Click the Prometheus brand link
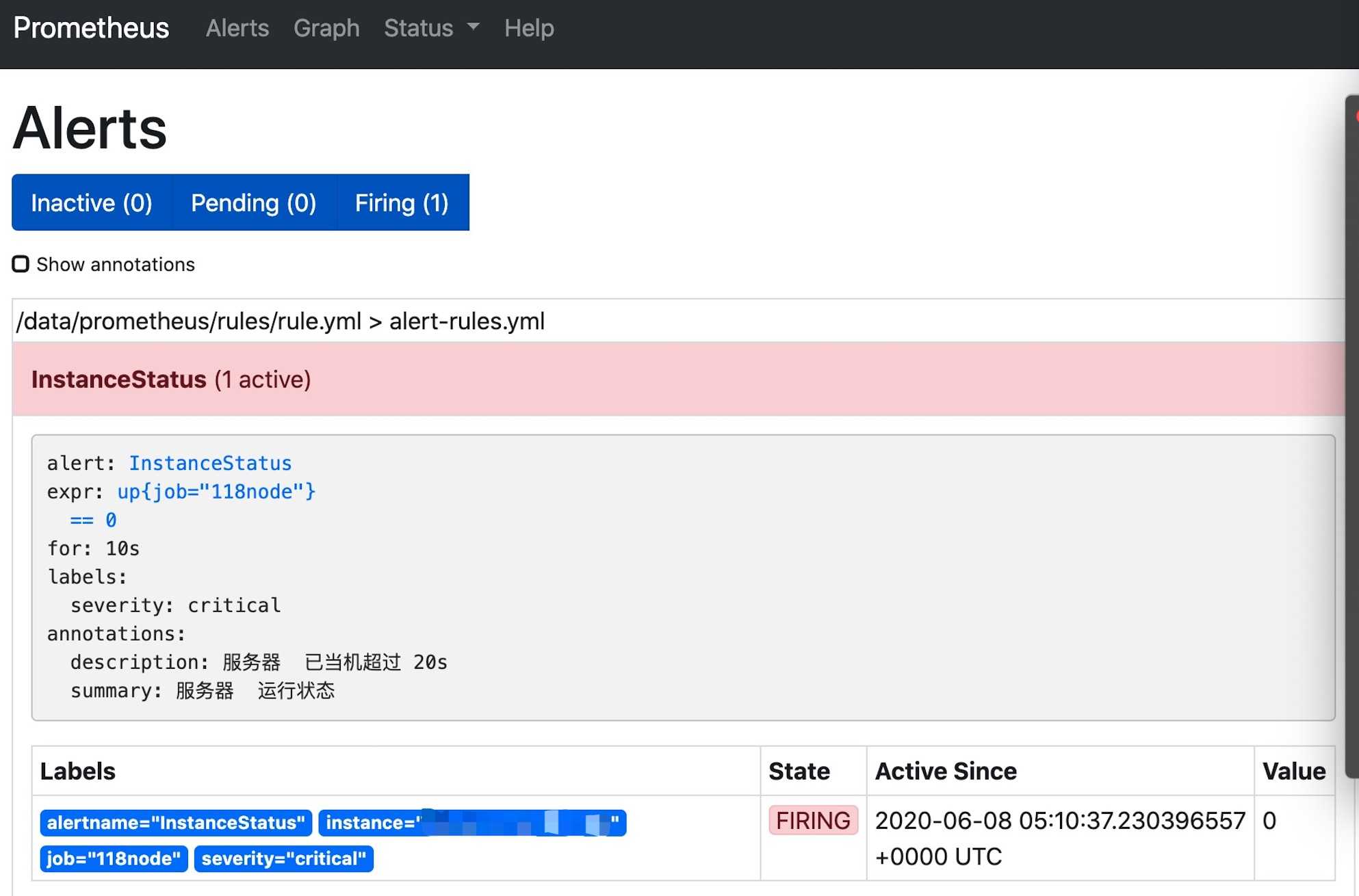The image size is (1359, 896). [x=91, y=28]
